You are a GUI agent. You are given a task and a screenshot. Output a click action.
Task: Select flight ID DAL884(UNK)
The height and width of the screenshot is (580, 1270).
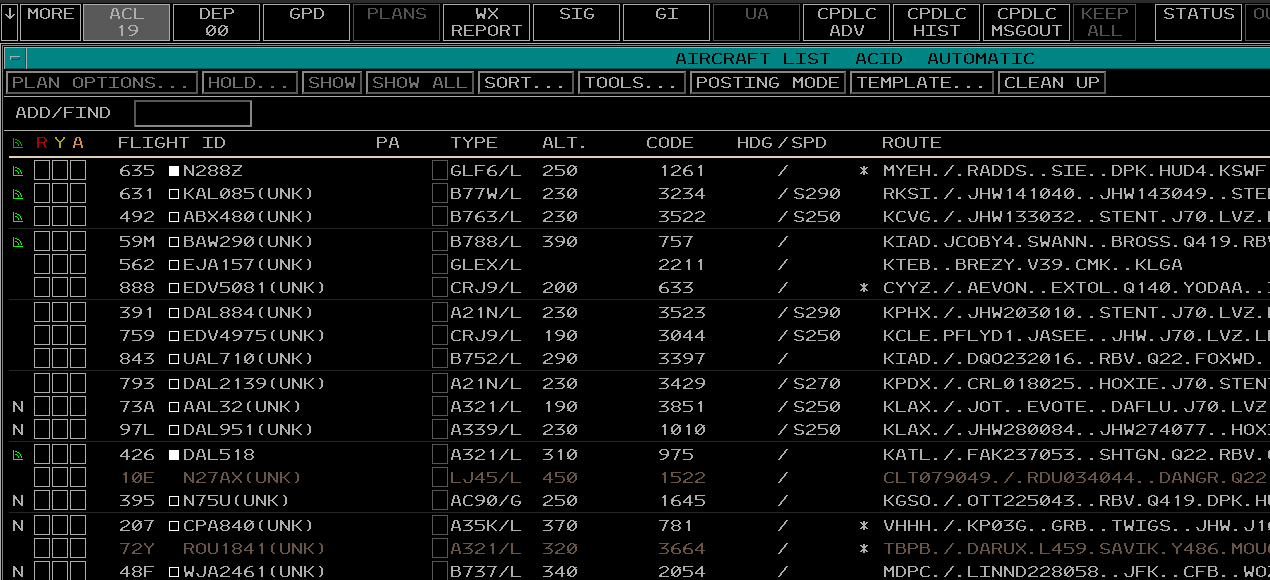pos(248,313)
